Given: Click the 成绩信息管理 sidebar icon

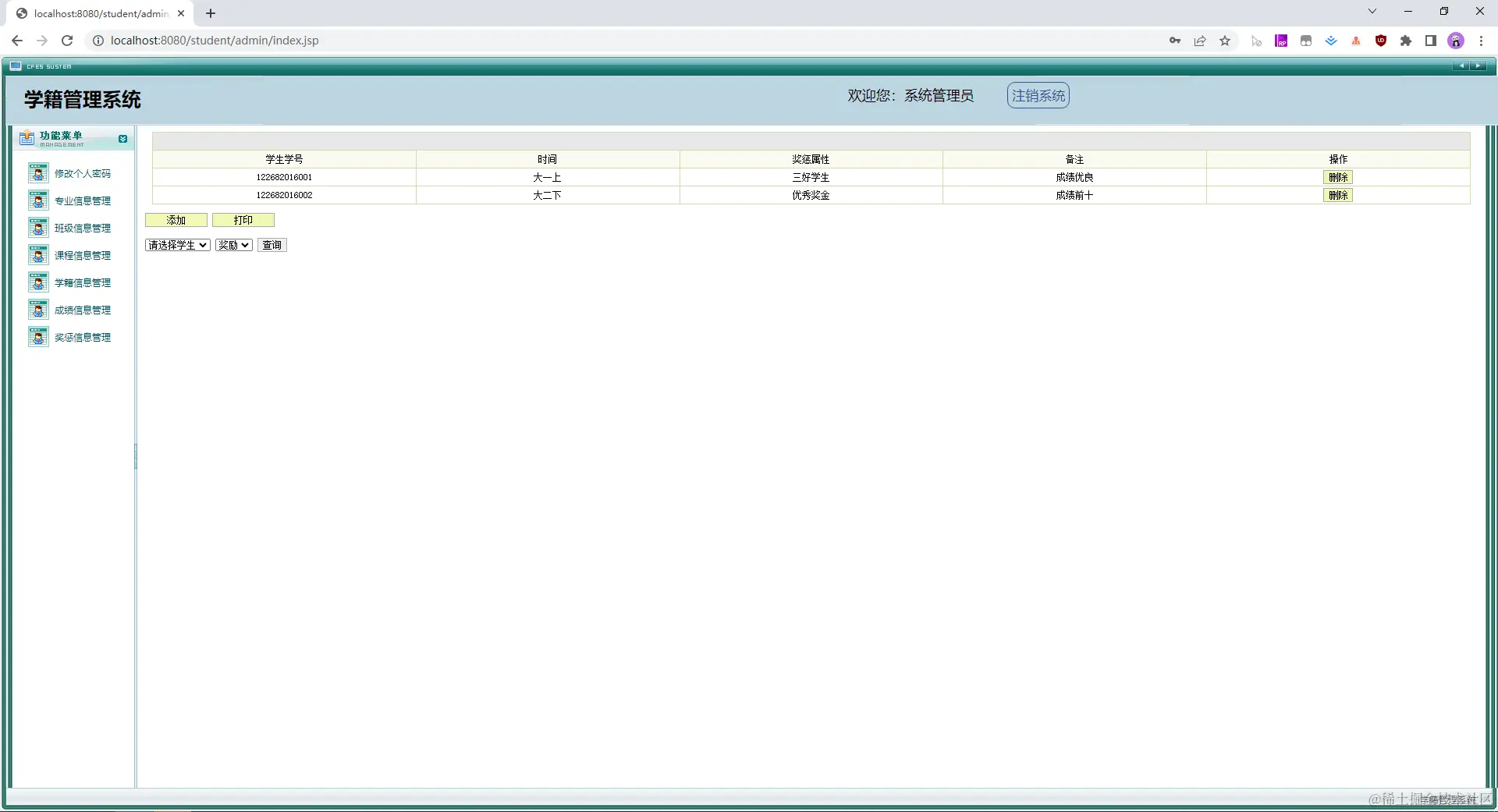Looking at the screenshot, I should tap(38, 310).
